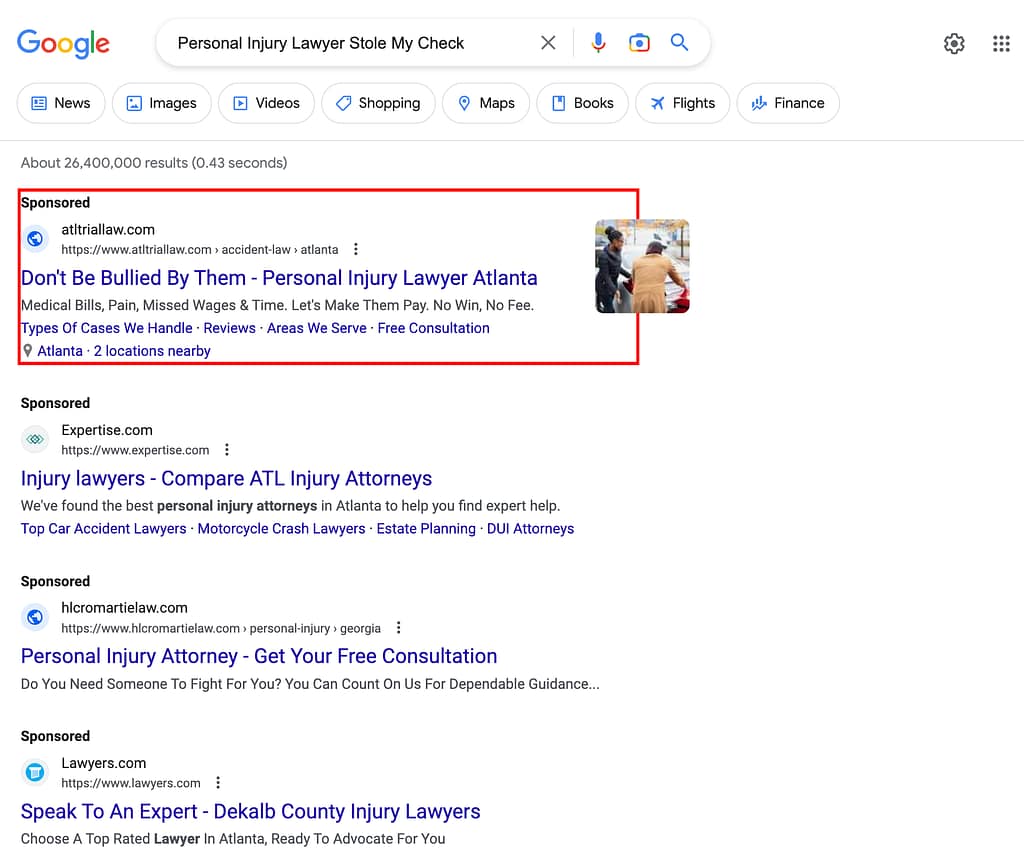
Task: Open 'Types Of Cases We Handle' sitelink
Action: coord(106,328)
